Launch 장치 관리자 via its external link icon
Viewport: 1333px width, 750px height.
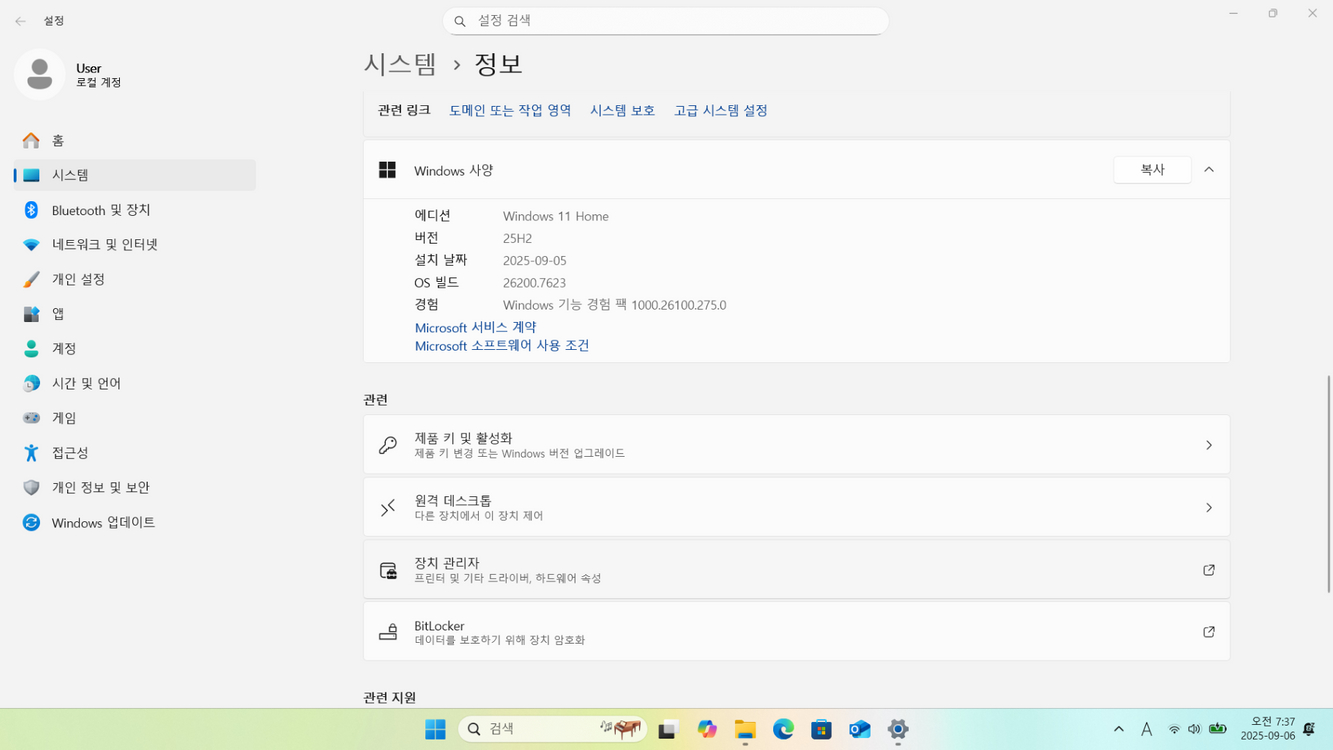pyautogui.click(x=1208, y=569)
